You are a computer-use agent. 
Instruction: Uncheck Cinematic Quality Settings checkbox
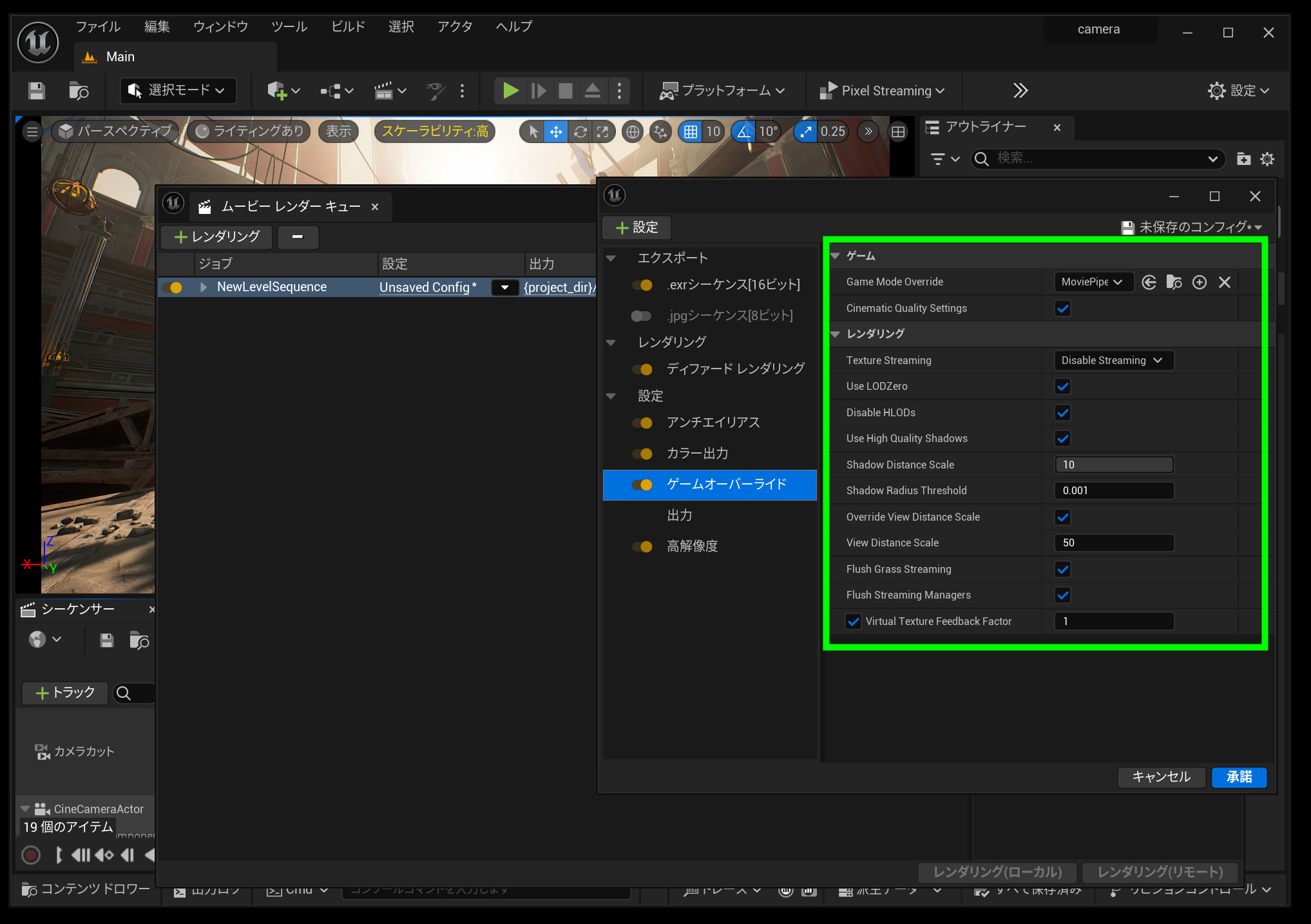[1062, 309]
